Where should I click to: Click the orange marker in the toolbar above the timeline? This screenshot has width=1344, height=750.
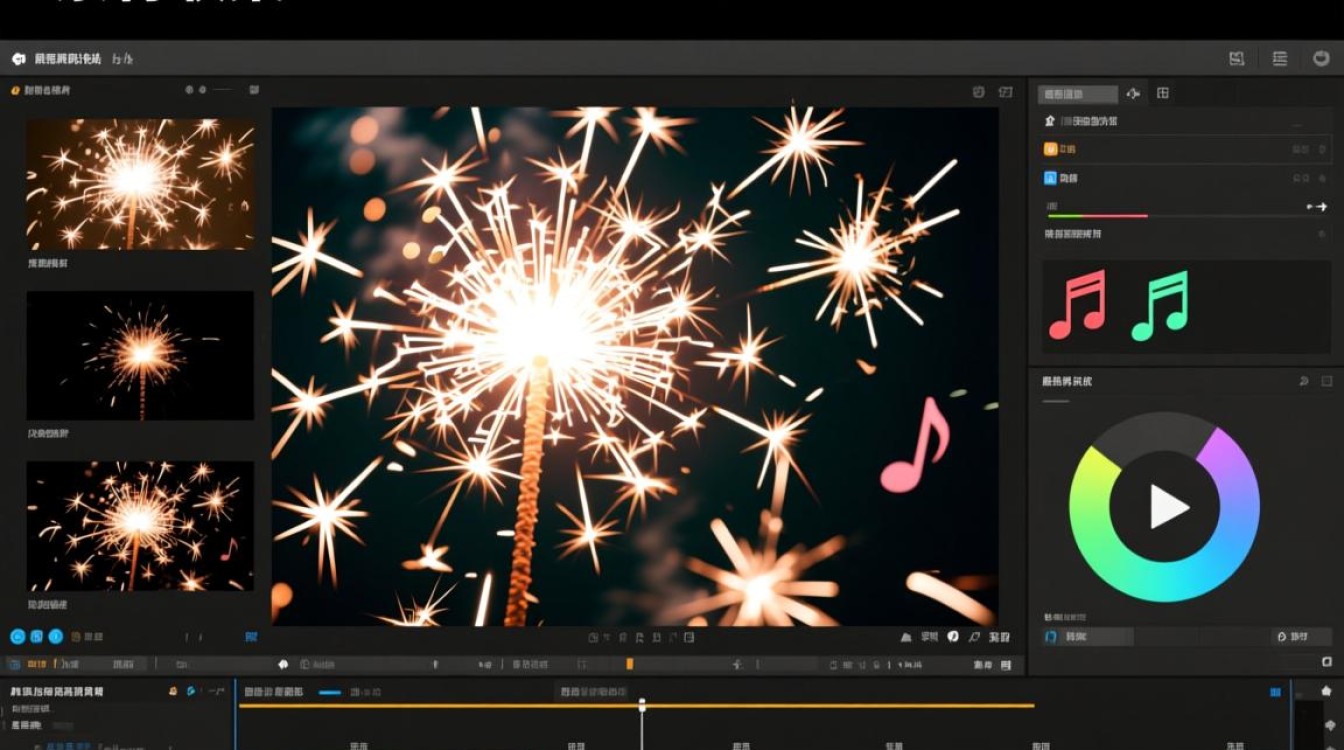629,664
